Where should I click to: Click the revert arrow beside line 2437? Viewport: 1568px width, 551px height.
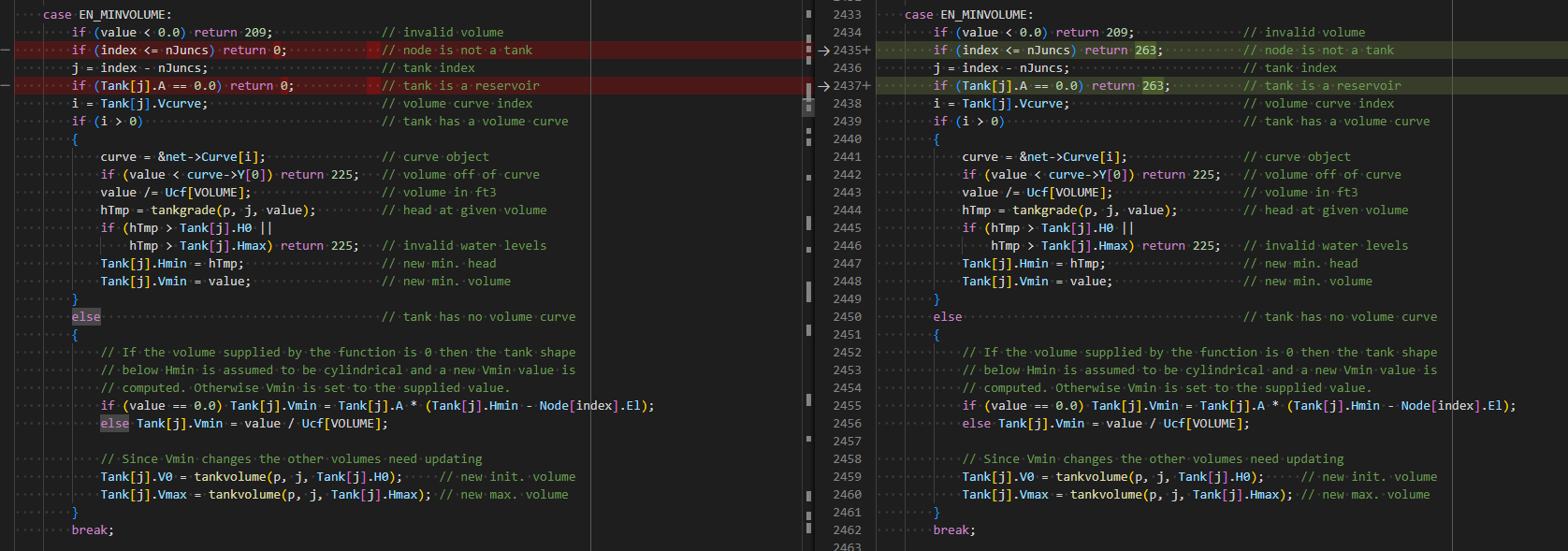pos(823,86)
